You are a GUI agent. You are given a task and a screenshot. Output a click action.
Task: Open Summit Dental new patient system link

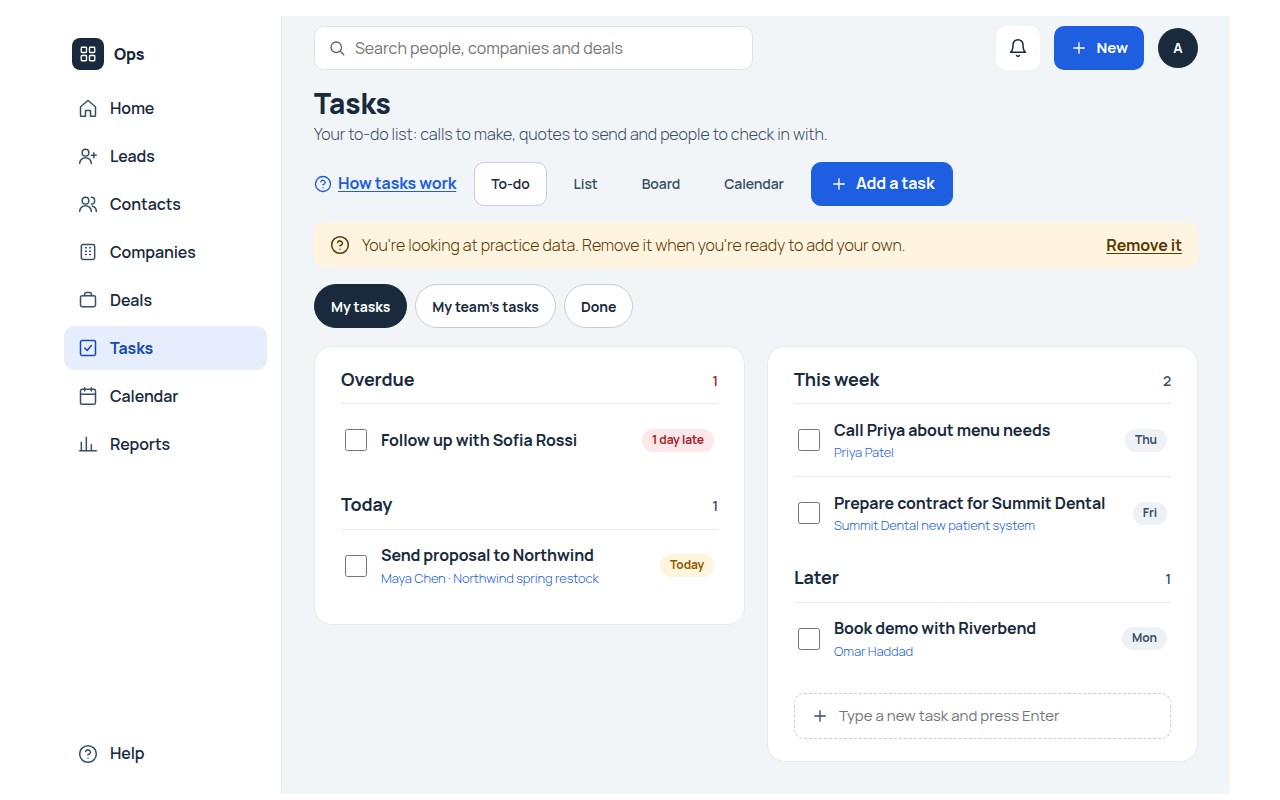pos(934,526)
